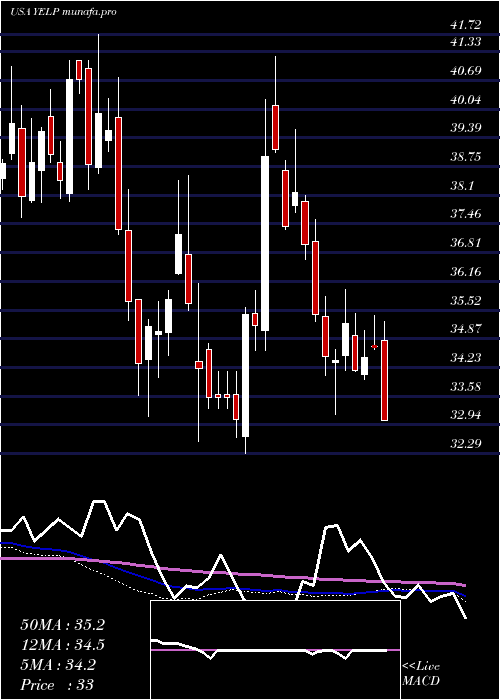
Task: Click the '12MA : 34.5' readout
Action: [62, 645]
